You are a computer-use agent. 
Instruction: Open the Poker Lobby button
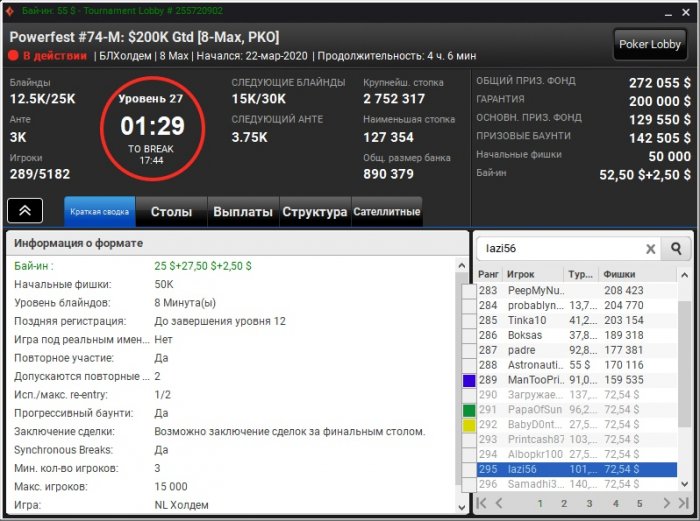(x=650, y=44)
